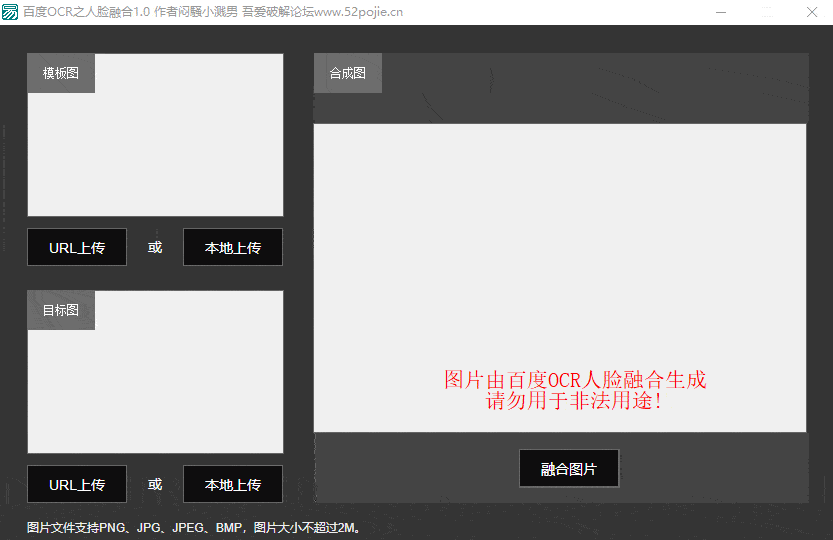
Task: Click the red 请勿用于非法用途 warning text
Action: pos(574,402)
